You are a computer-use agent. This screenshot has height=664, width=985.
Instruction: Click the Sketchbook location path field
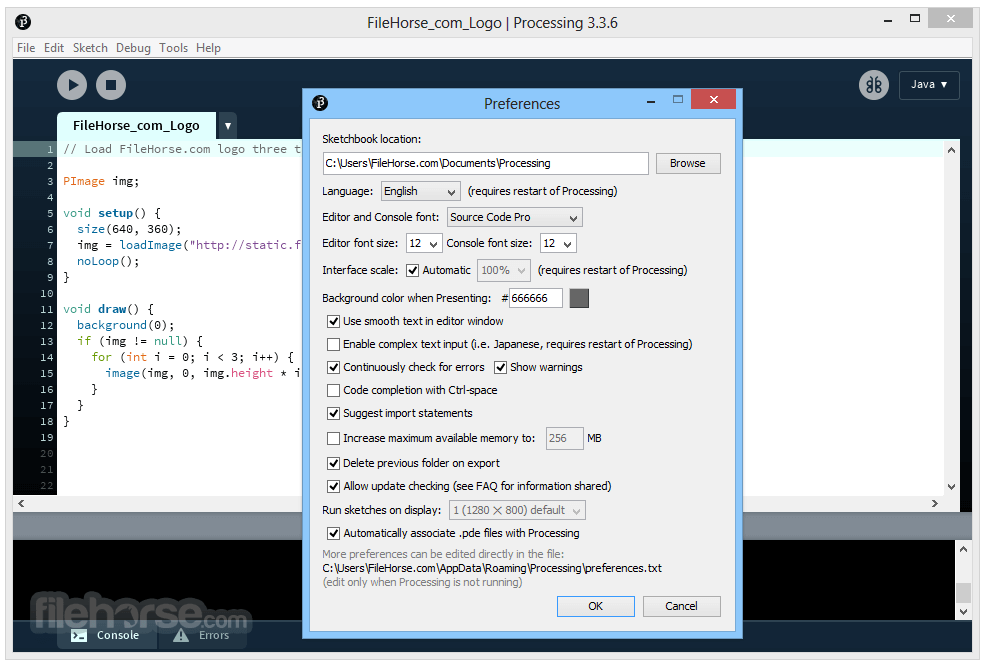click(x=485, y=163)
